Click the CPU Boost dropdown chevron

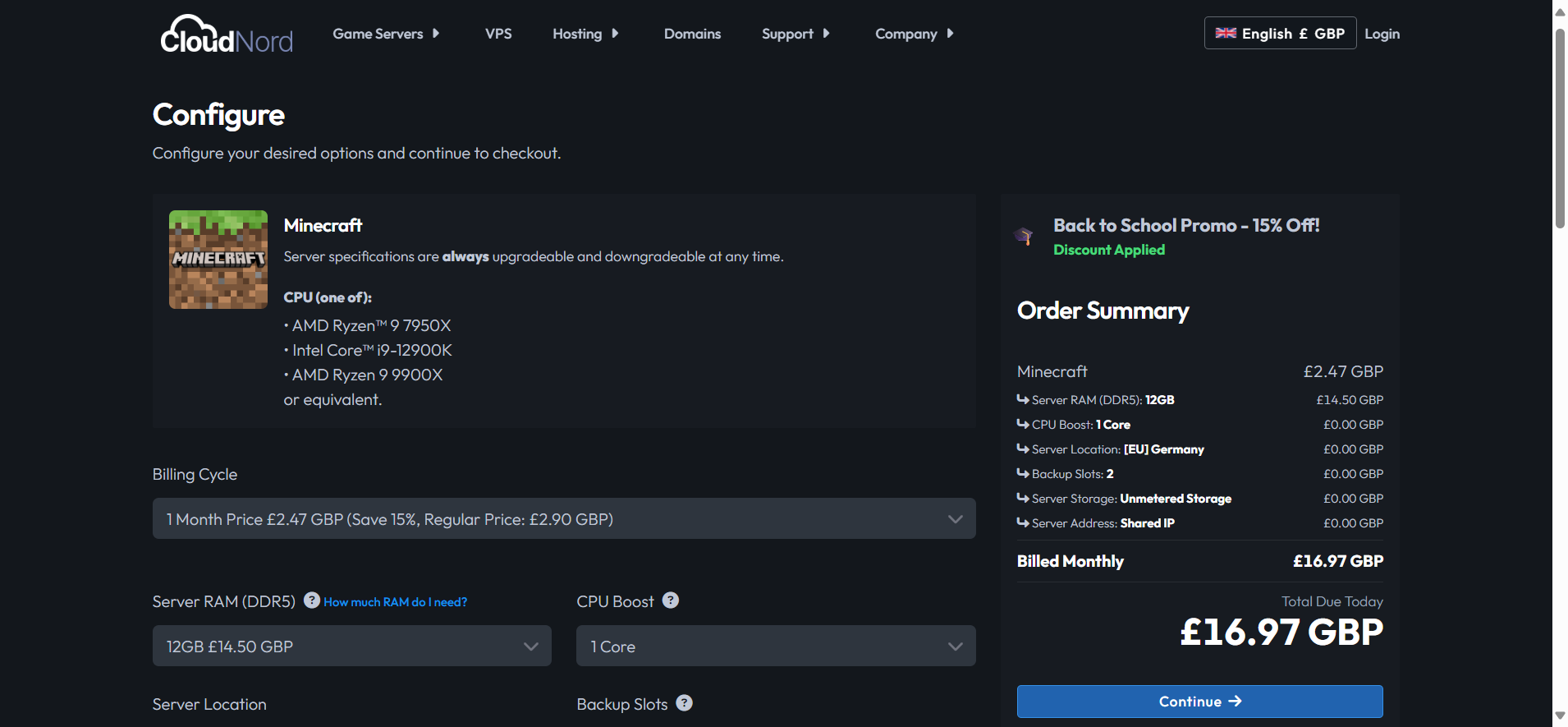pyautogui.click(x=955, y=646)
